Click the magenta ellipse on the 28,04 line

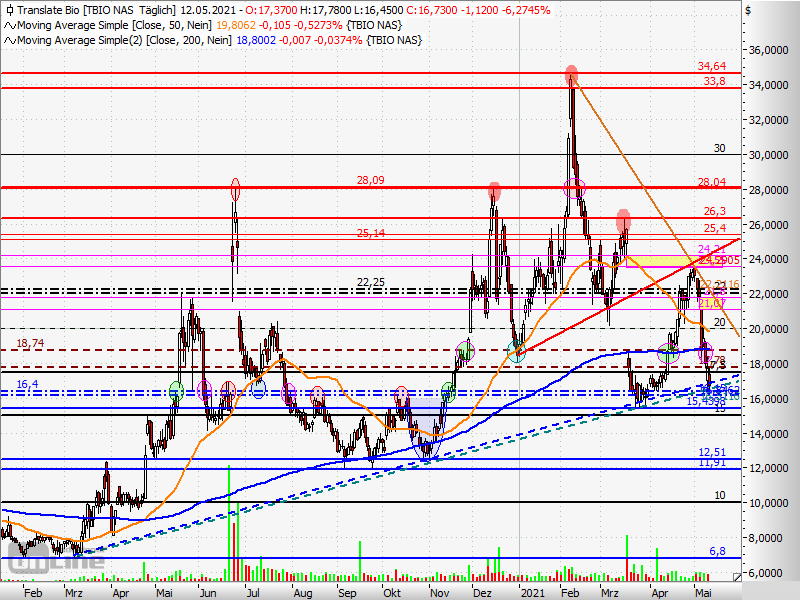(575, 187)
